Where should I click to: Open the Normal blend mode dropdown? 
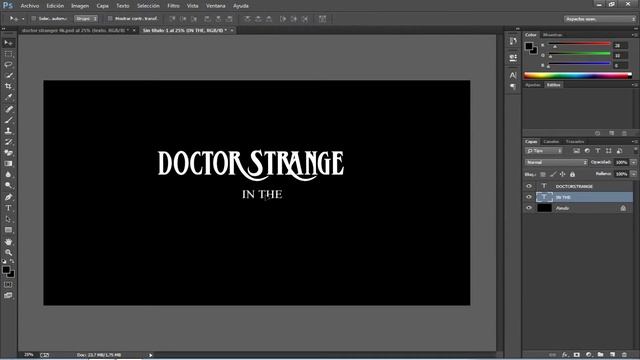pos(556,162)
